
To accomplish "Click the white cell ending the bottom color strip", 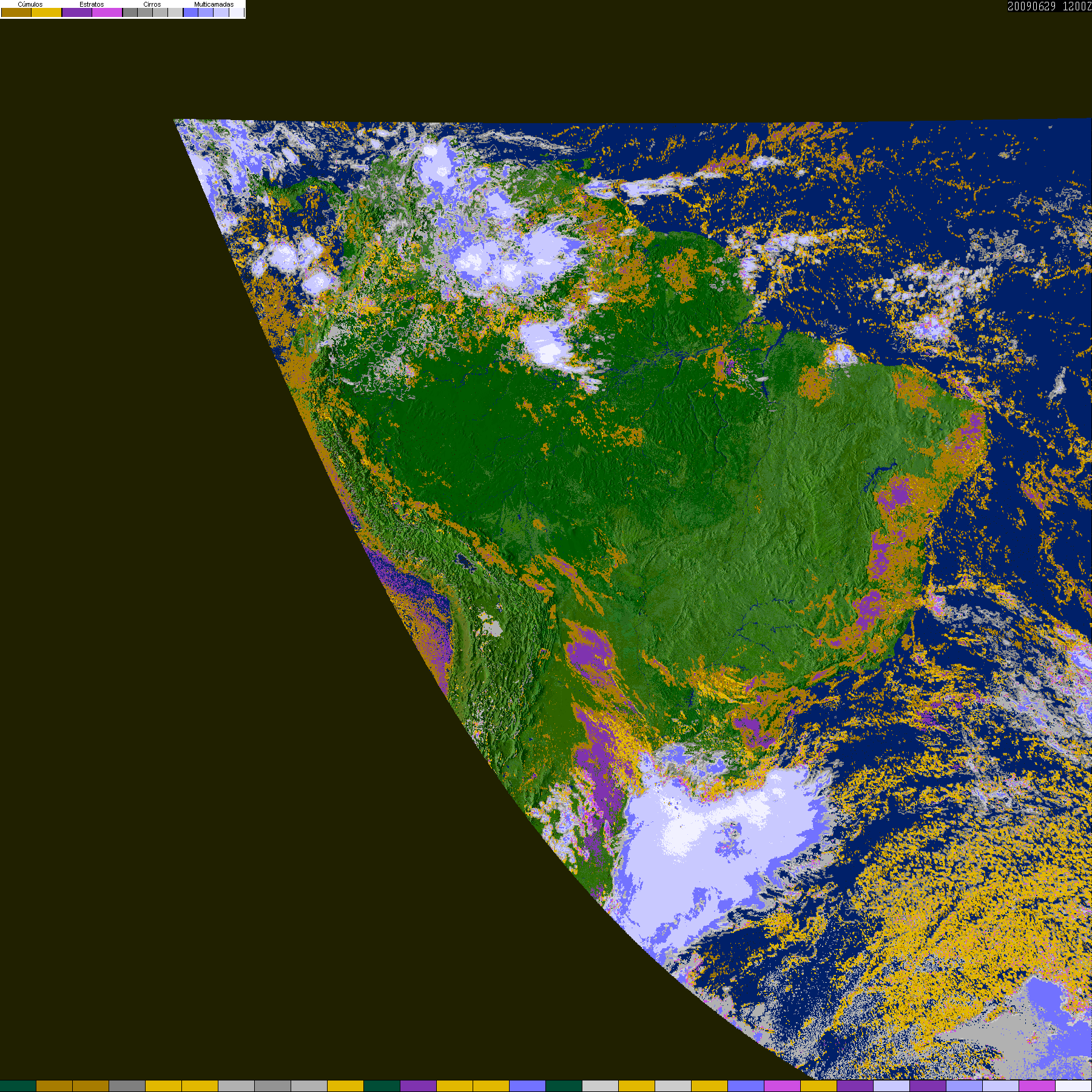I will 1074,1086.
